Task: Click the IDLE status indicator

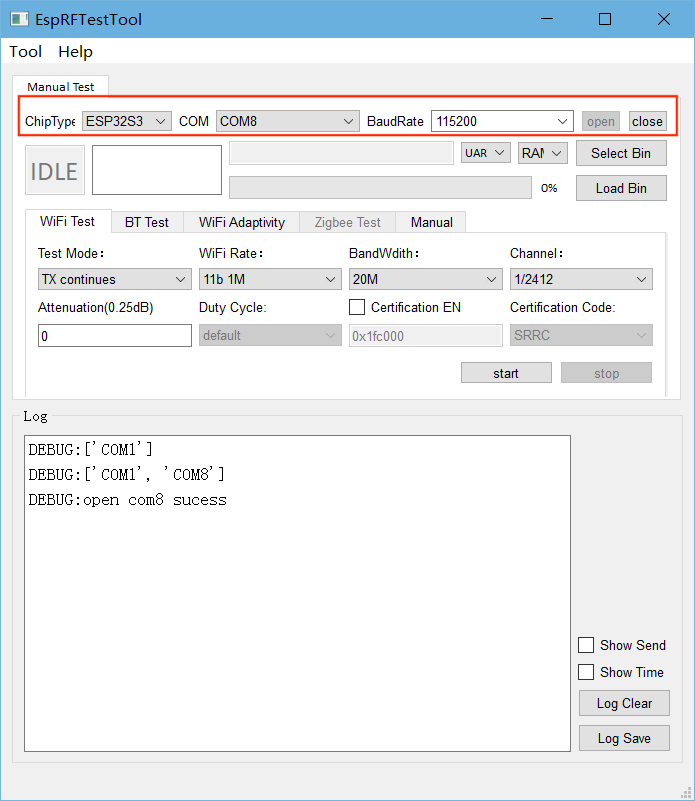Action: 54,171
